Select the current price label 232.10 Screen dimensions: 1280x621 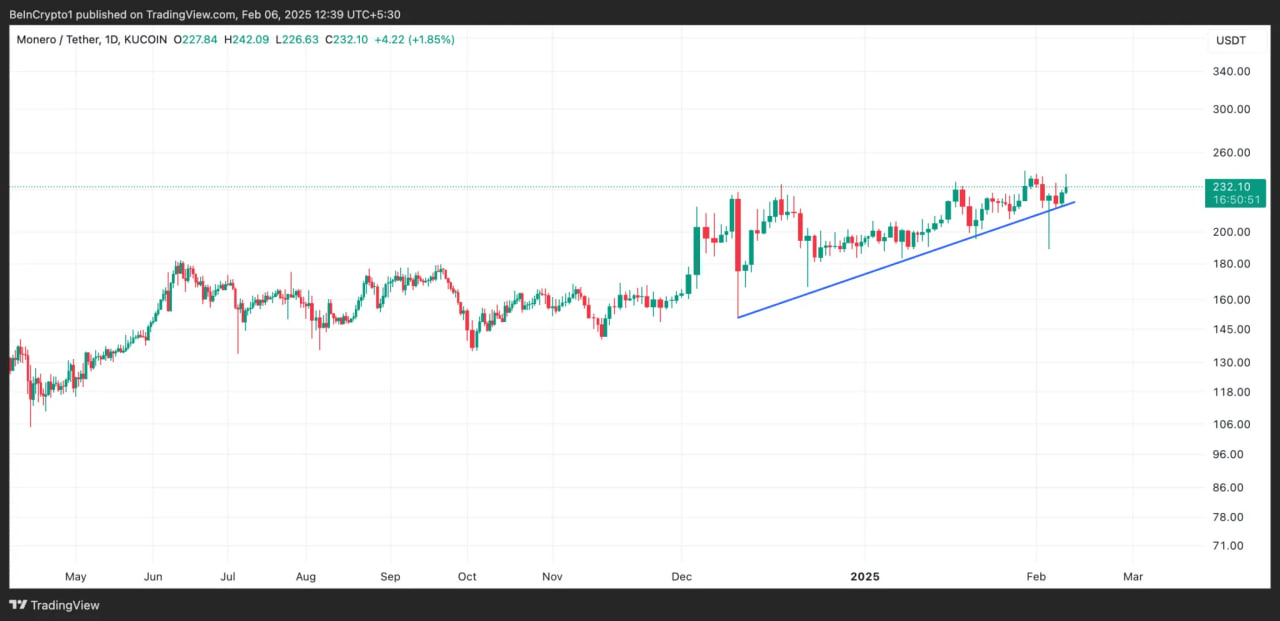pyautogui.click(x=1232, y=186)
